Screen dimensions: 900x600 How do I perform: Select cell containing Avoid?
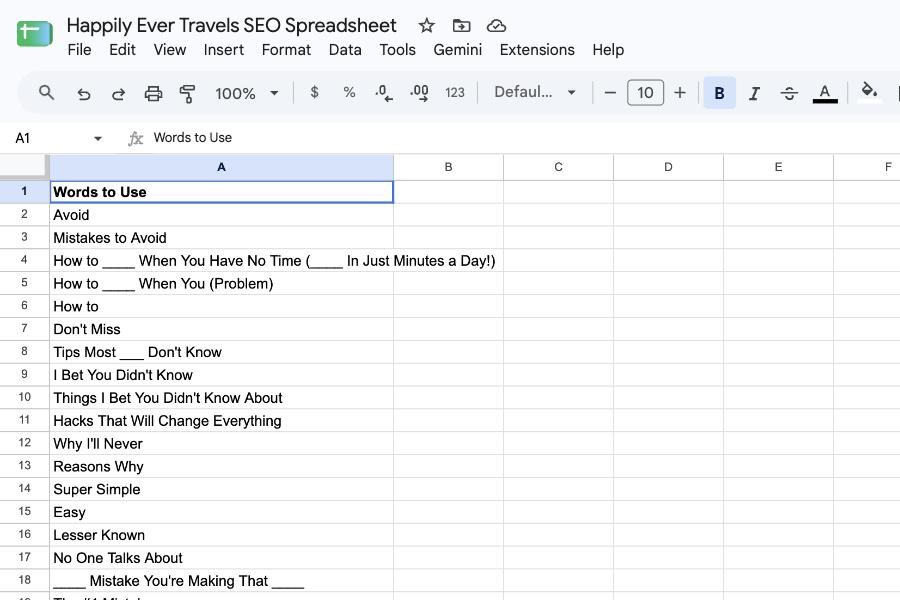pos(222,215)
